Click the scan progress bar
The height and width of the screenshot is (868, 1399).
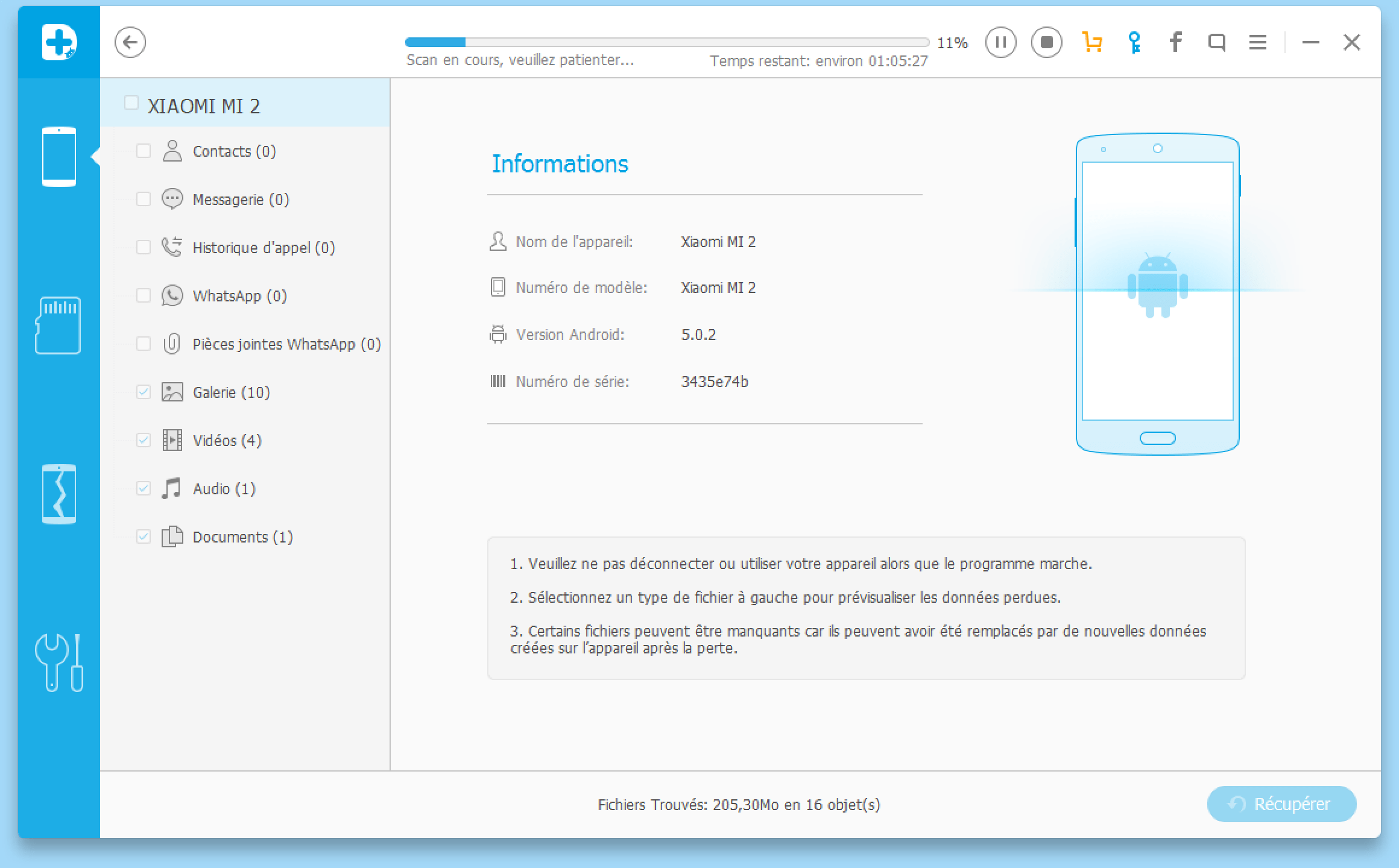coord(667,42)
